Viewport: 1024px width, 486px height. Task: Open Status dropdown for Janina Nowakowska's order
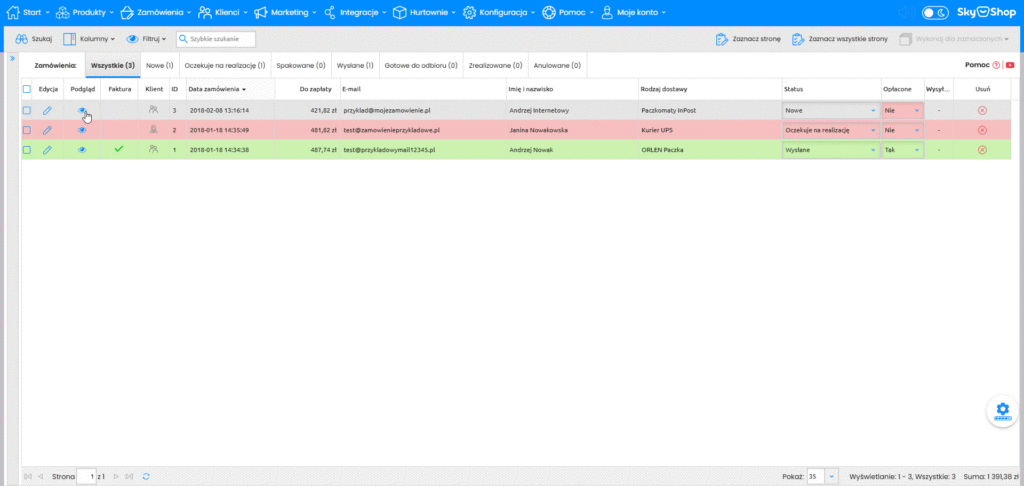pyautogui.click(x=830, y=130)
